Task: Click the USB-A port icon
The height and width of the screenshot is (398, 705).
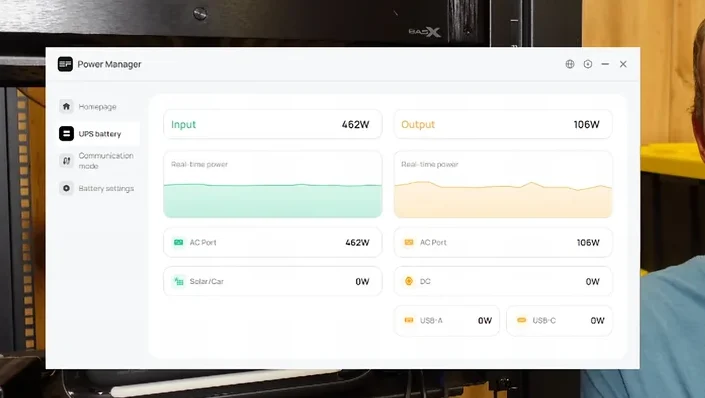Action: tap(409, 320)
